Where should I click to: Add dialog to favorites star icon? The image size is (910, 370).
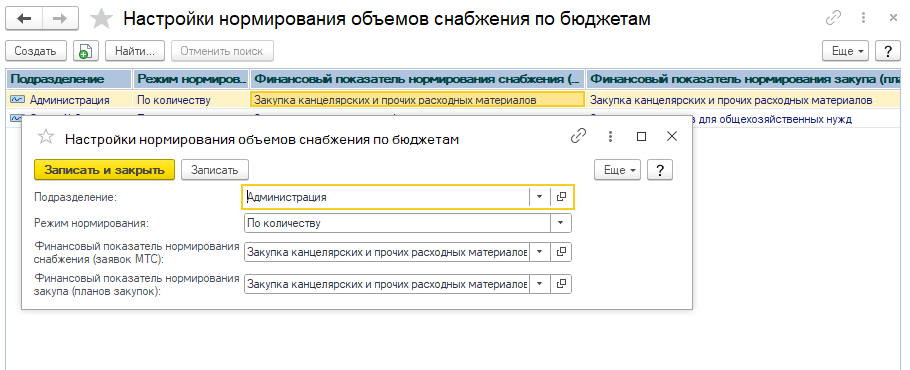(x=45, y=137)
